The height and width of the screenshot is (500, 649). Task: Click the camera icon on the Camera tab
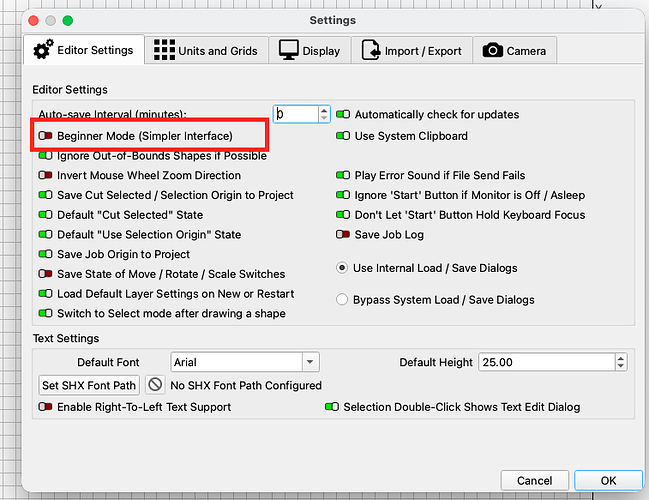tap(493, 50)
